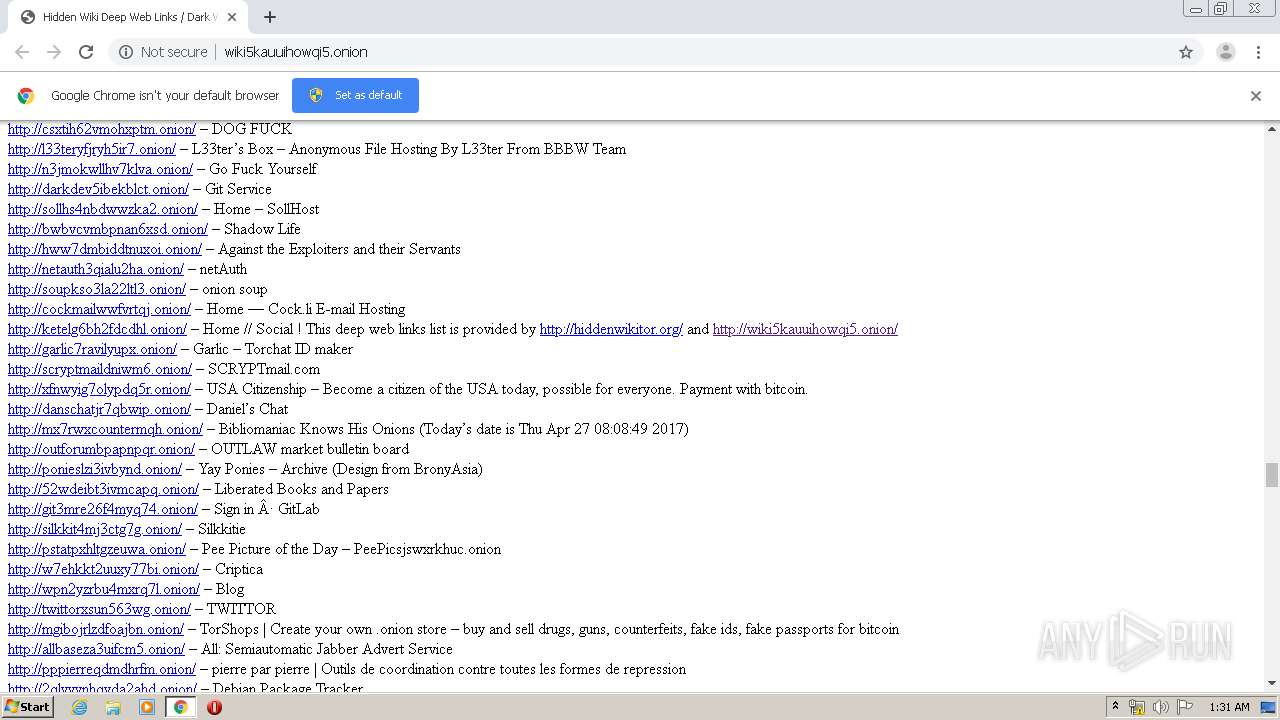
Task: Open the silkkit4mj3ctg7g.onion link
Action: [x=95, y=529]
